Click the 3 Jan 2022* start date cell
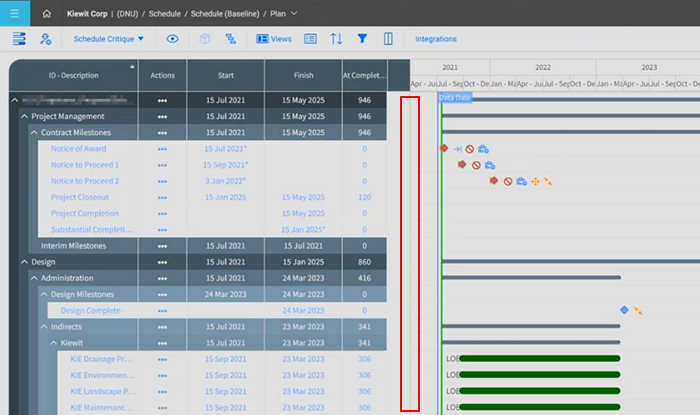 click(225, 181)
